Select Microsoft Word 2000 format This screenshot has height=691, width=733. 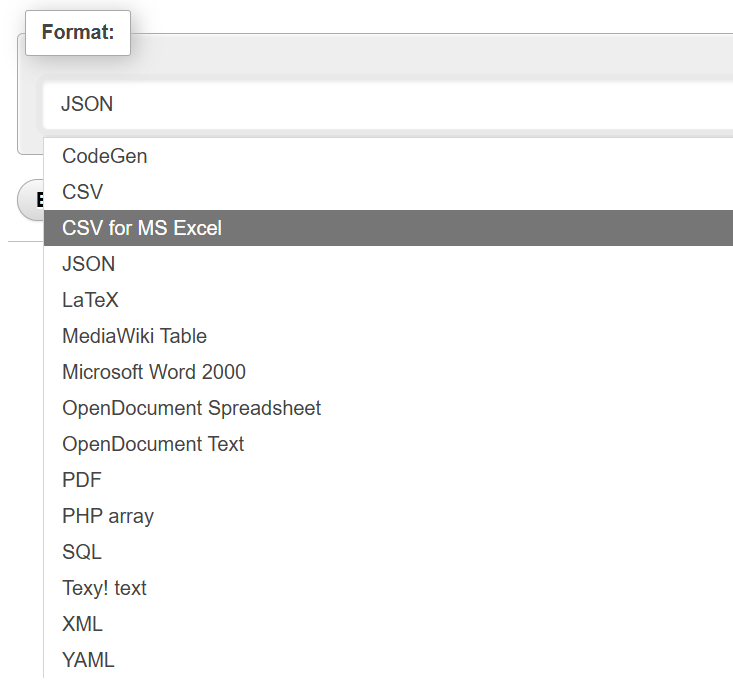(388, 372)
